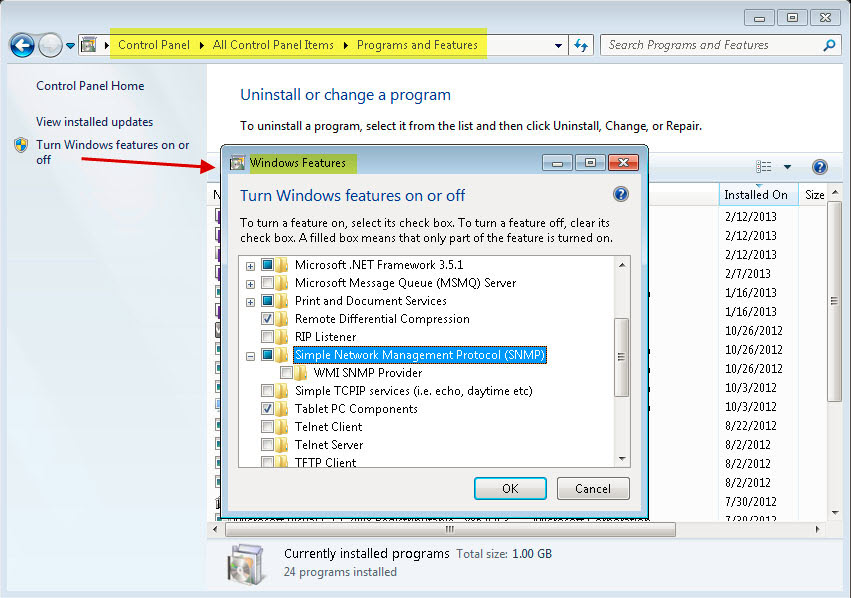Sort by the Installed On column header
This screenshot has width=851, height=598.
click(758, 195)
